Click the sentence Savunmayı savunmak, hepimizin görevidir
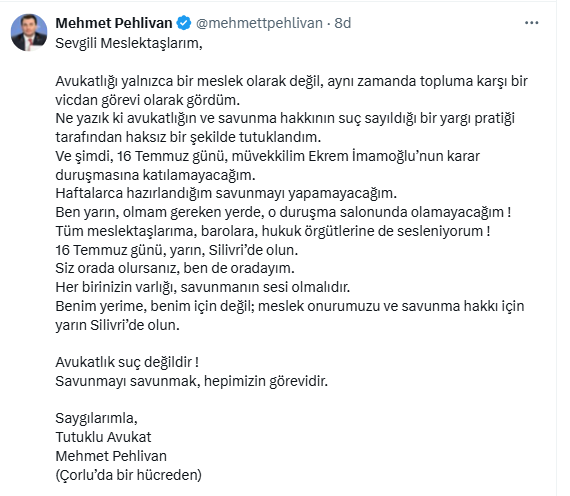Image resolution: width=570 pixels, height=496 pixels. tap(192, 381)
